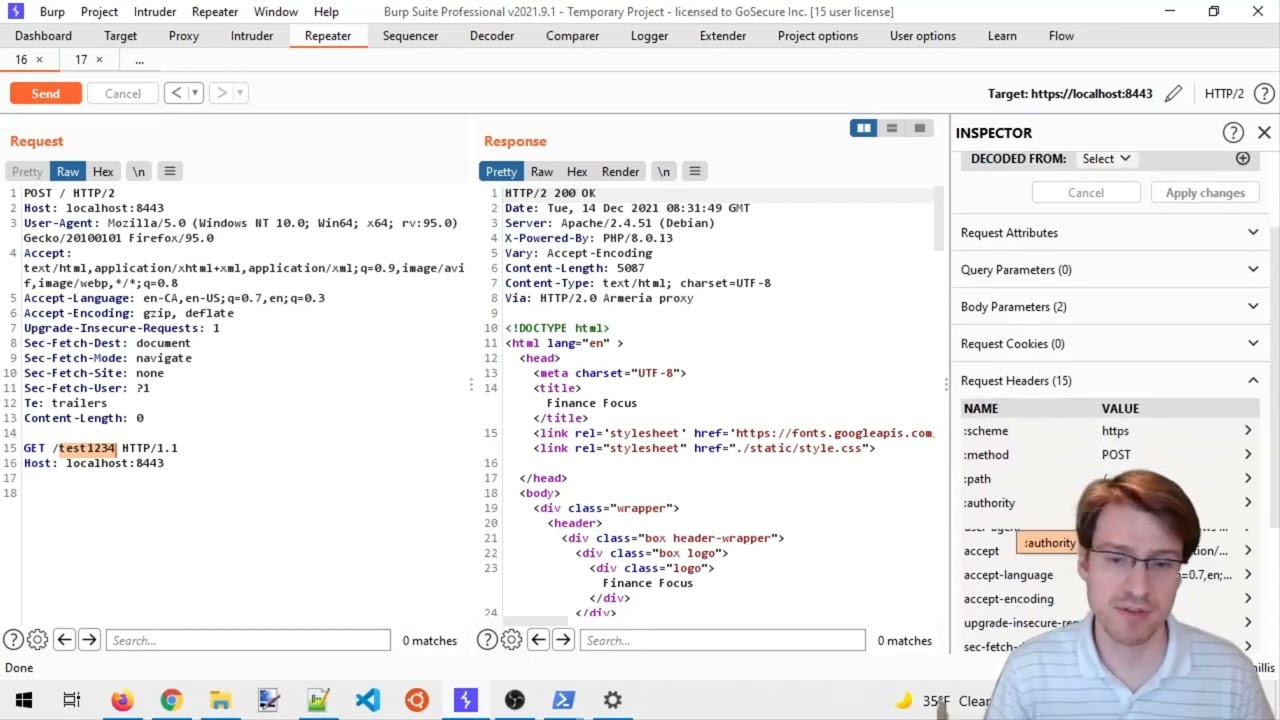Open Request pane options hamburger menu
Viewport: 1280px width, 720px height.
click(x=170, y=171)
